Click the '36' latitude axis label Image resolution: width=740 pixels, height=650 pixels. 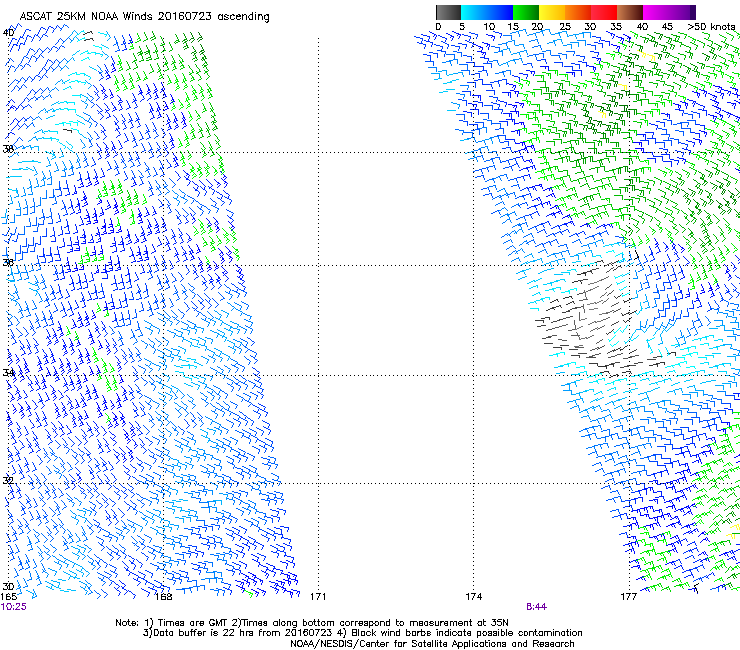[8, 262]
